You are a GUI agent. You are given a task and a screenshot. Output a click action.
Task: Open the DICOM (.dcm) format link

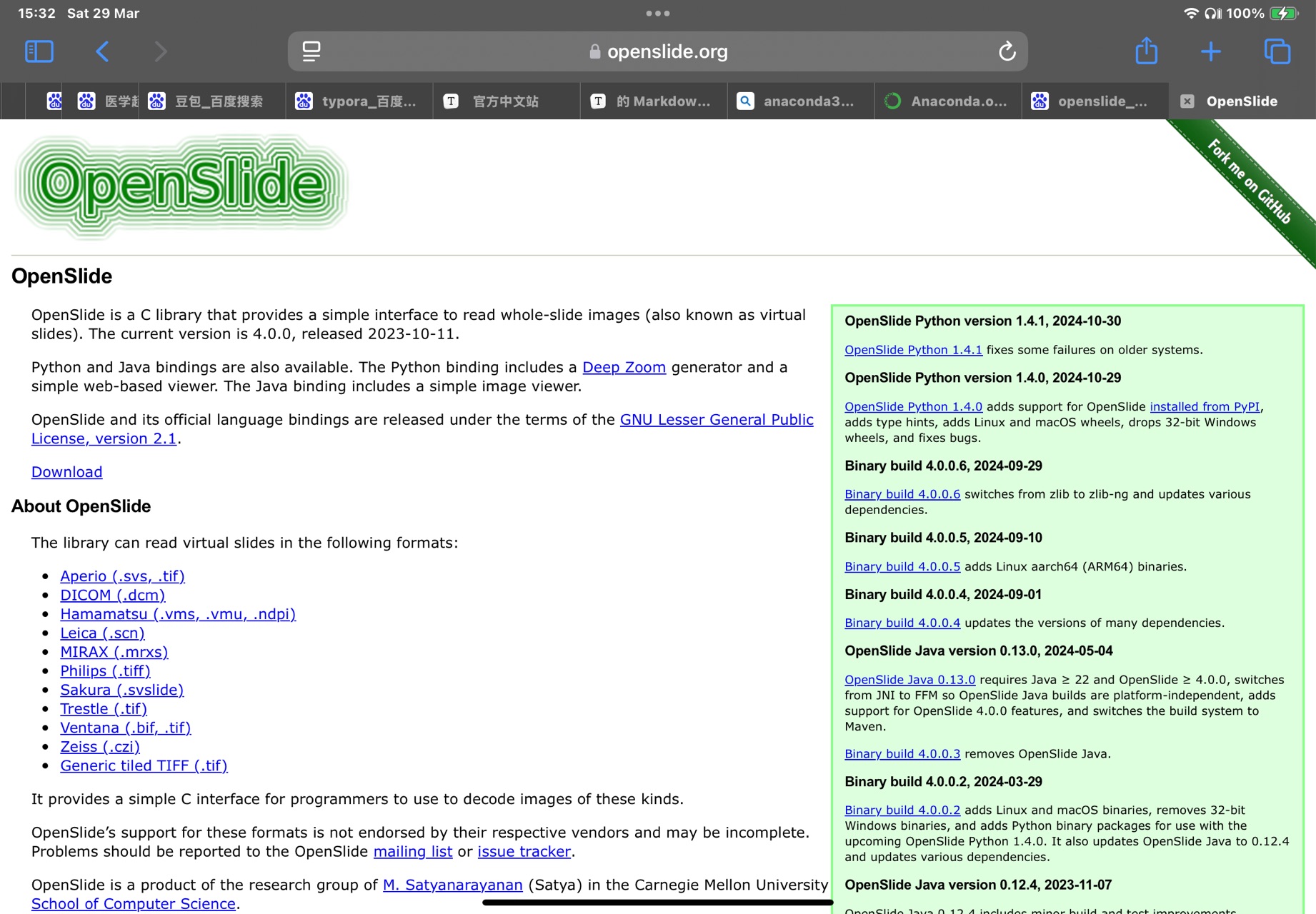coord(112,595)
